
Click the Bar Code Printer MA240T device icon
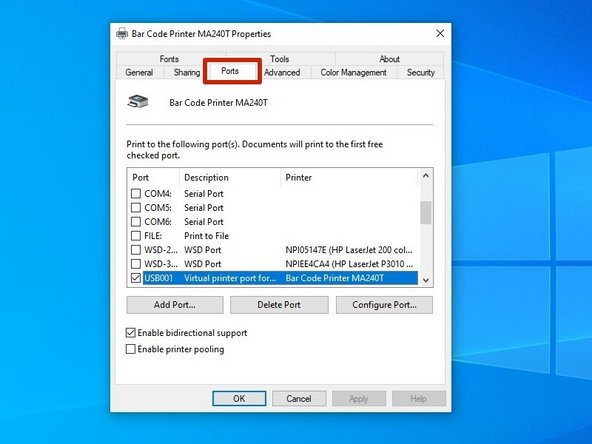(138, 102)
